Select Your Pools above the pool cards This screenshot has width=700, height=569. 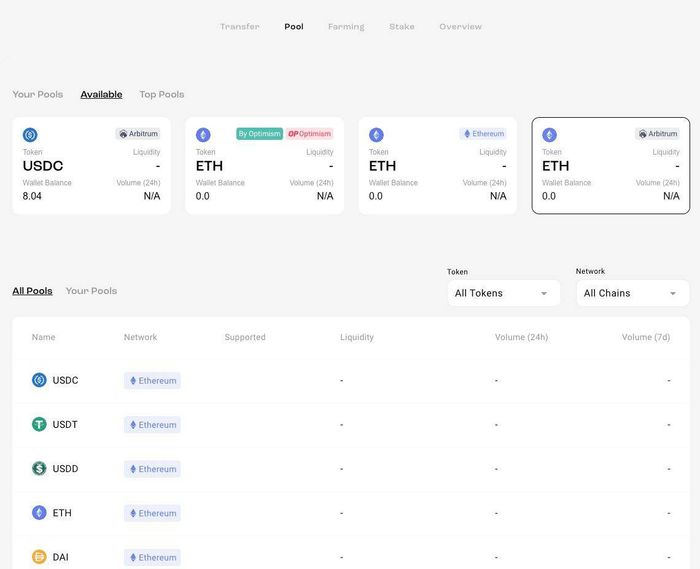click(x=38, y=95)
